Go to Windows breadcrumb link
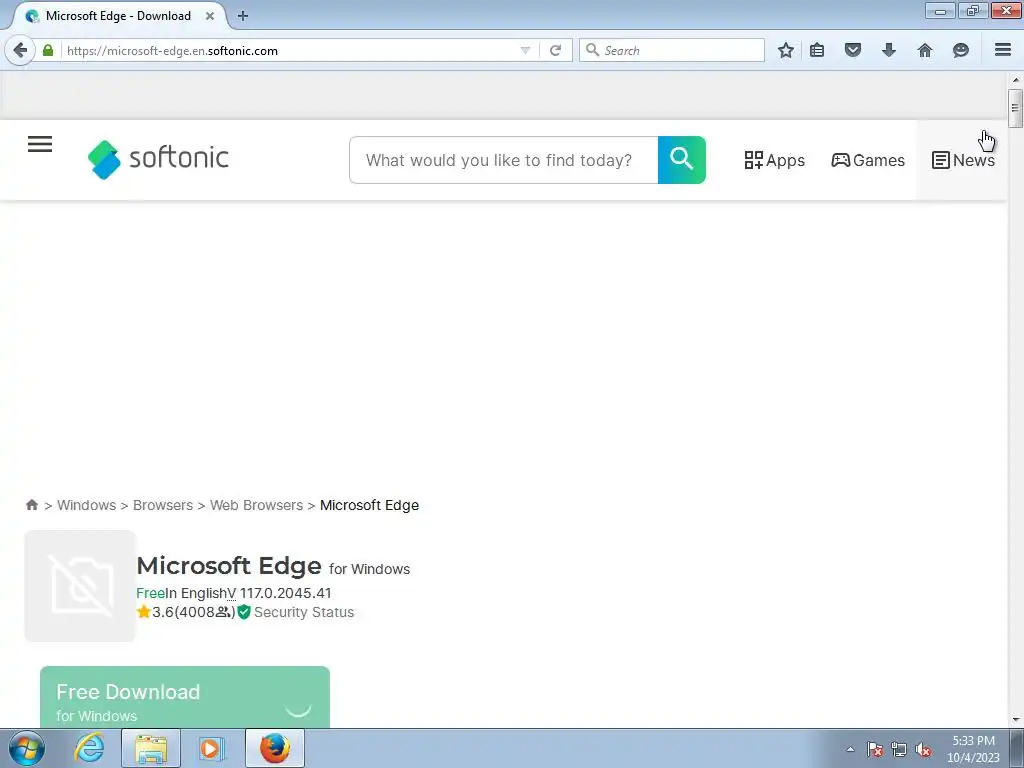The height and width of the screenshot is (768, 1024). point(86,505)
